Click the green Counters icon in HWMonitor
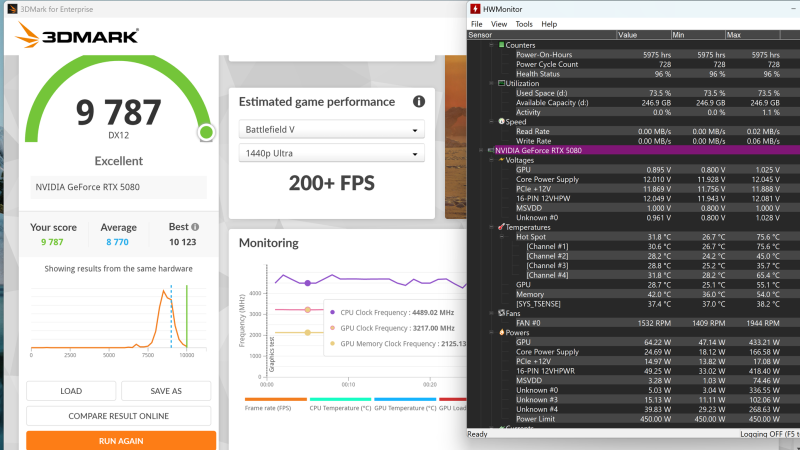Screen dimensions: 800x450 coord(501,45)
